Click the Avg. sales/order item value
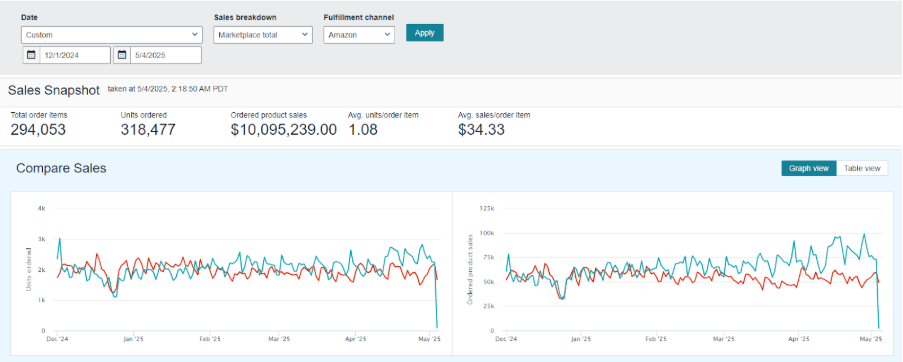The width and height of the screenshot is (903, 362). click(x=481, y=130)
